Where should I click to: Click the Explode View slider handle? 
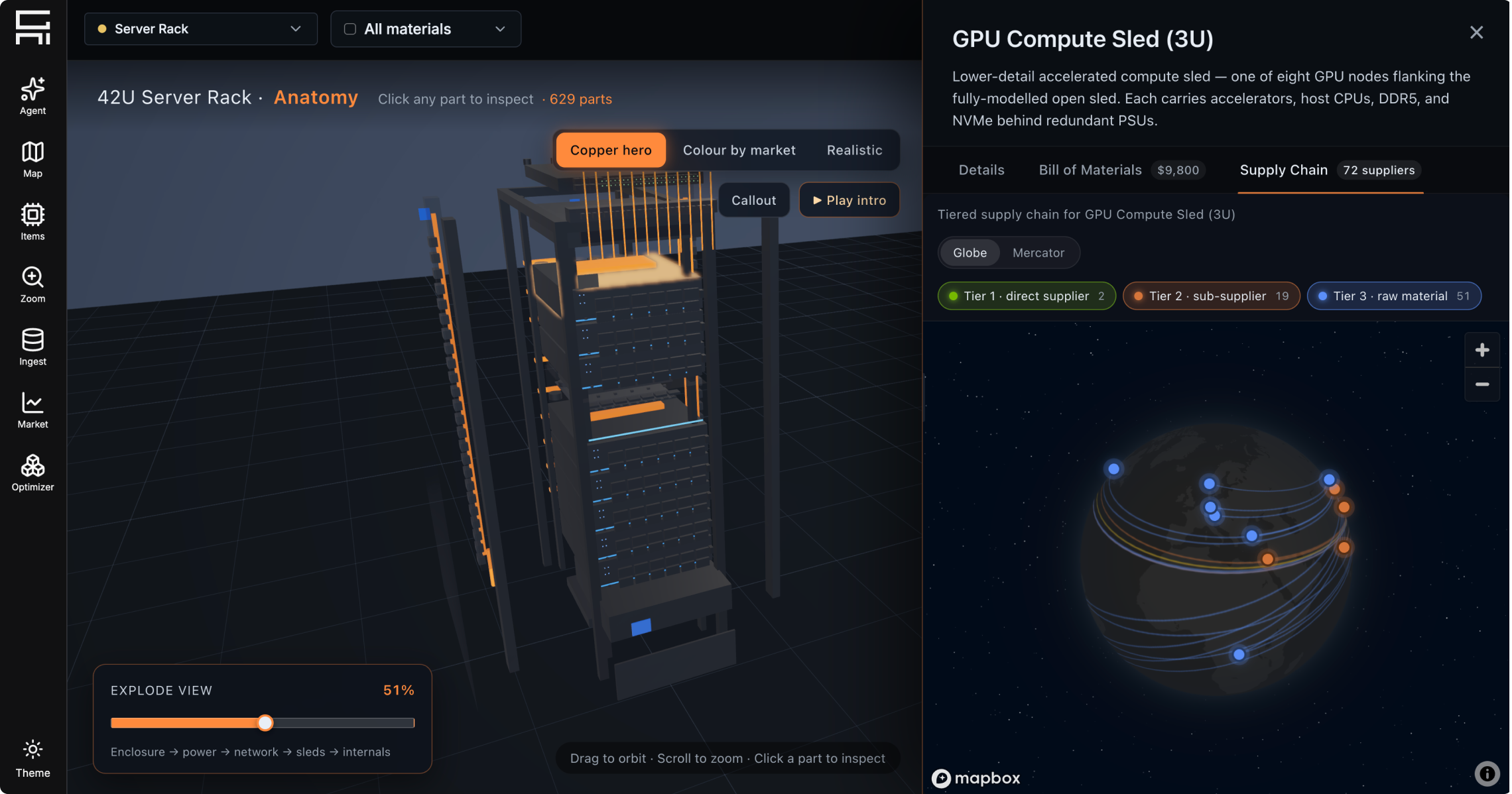tap(265, 722)
